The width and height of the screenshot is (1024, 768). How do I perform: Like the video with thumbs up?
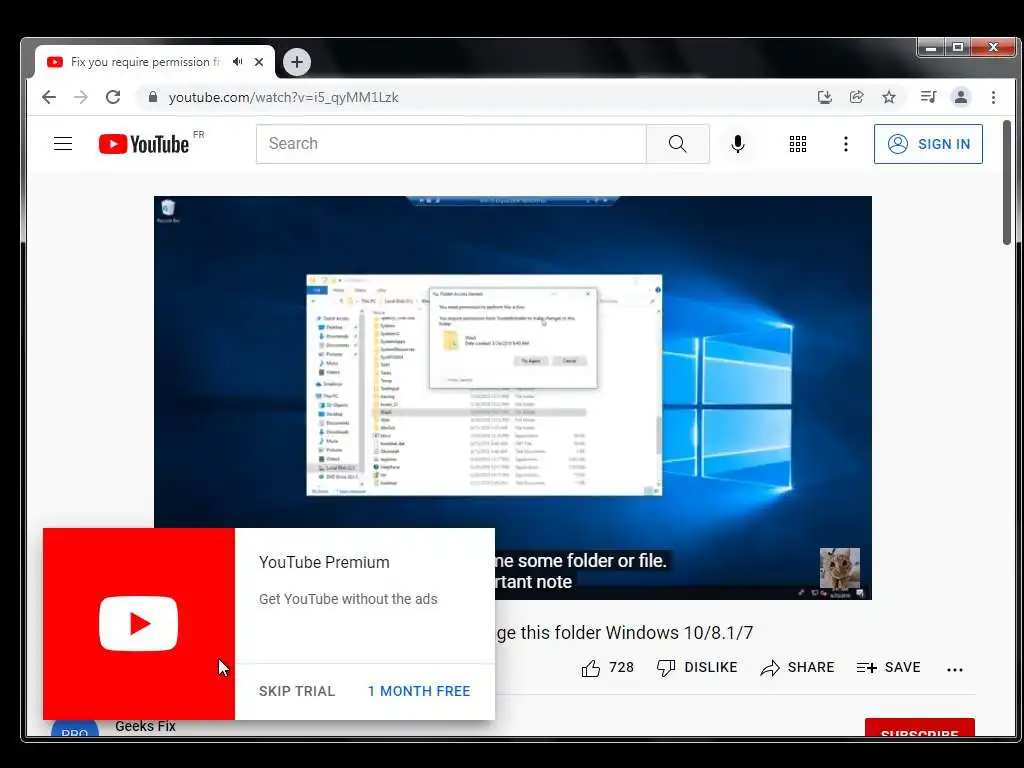pos(590,668)
